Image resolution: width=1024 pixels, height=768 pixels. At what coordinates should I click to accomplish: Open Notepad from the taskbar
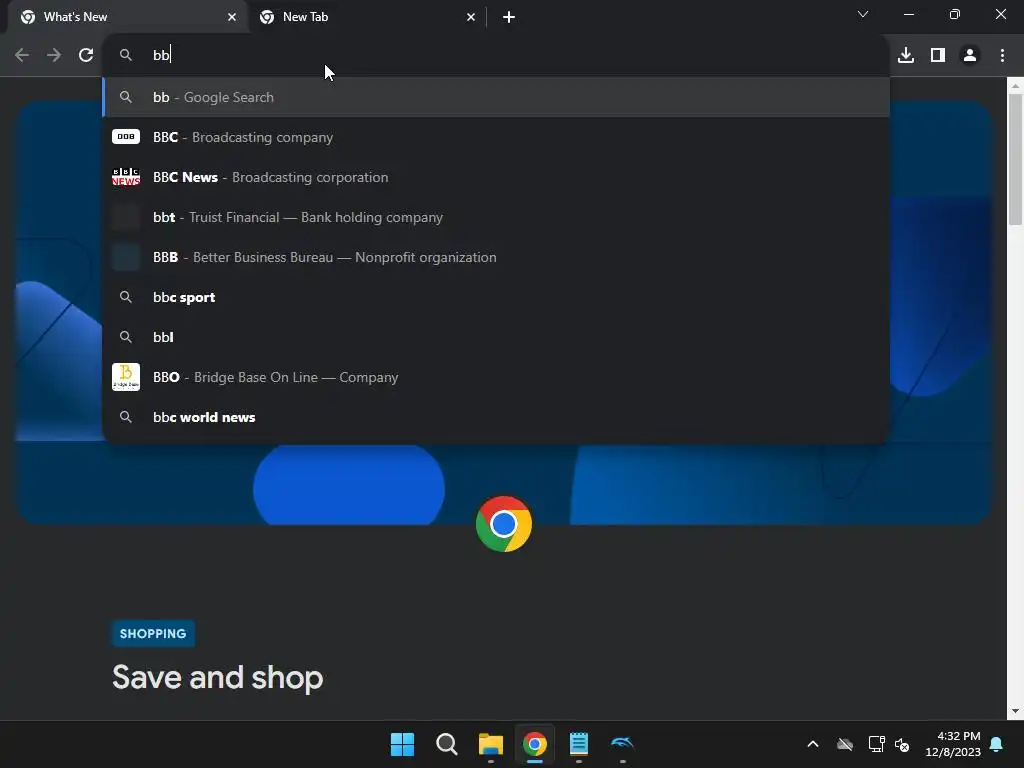[579, 744]
